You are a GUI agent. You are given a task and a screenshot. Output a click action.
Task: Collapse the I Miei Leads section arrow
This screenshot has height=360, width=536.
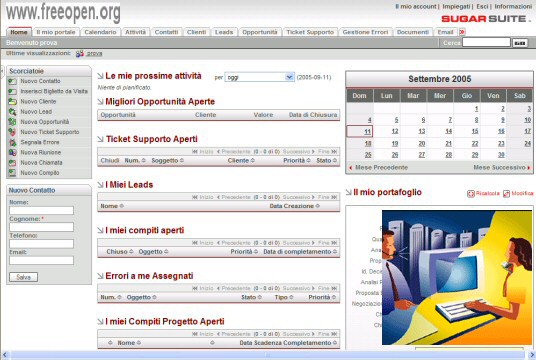(100, 185)
